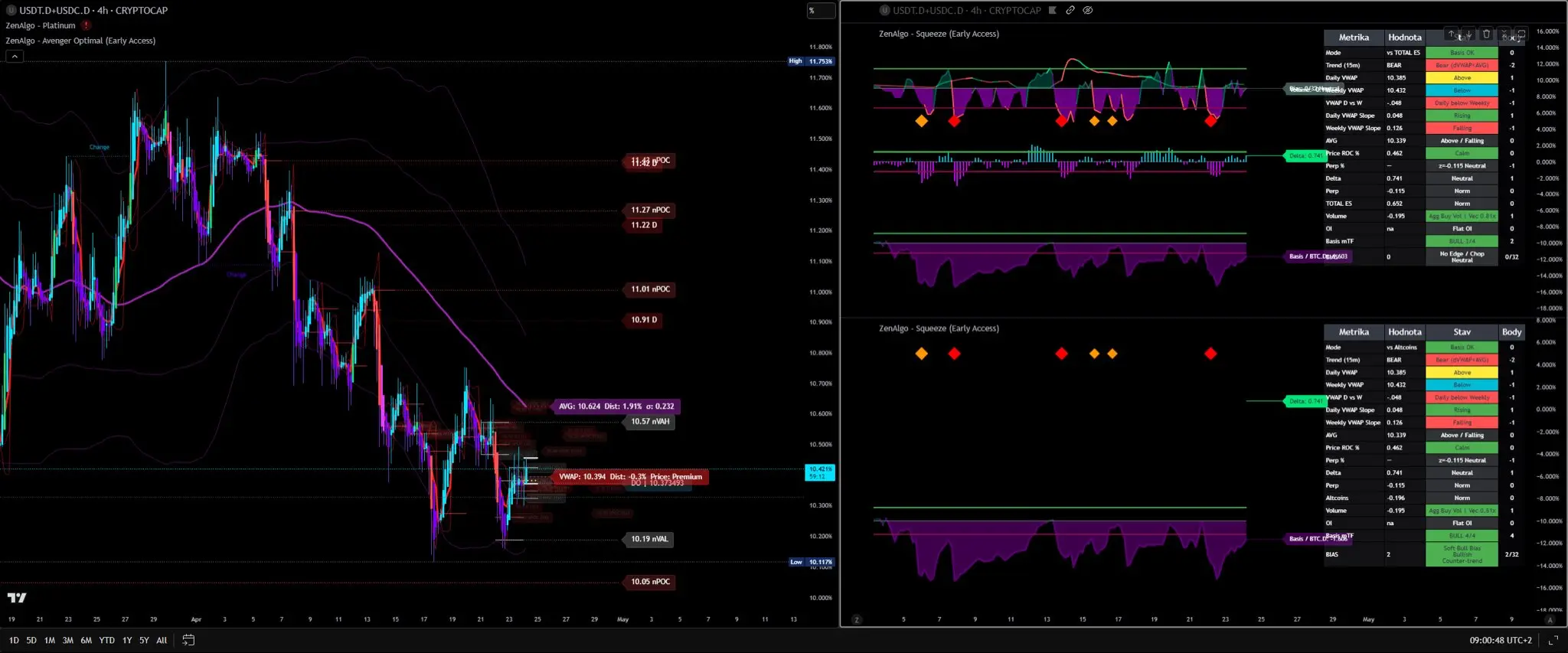Select the 1Y time range
This screenshot has height=653, width=1568.
tap(127, 640)
